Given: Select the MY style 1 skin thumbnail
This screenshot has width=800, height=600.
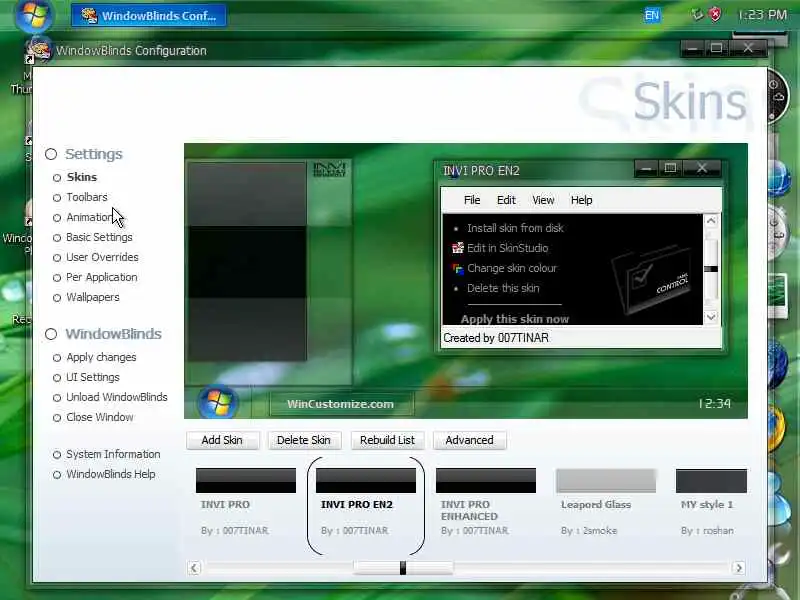Looking at the screenshot, I should coord(711,481).
